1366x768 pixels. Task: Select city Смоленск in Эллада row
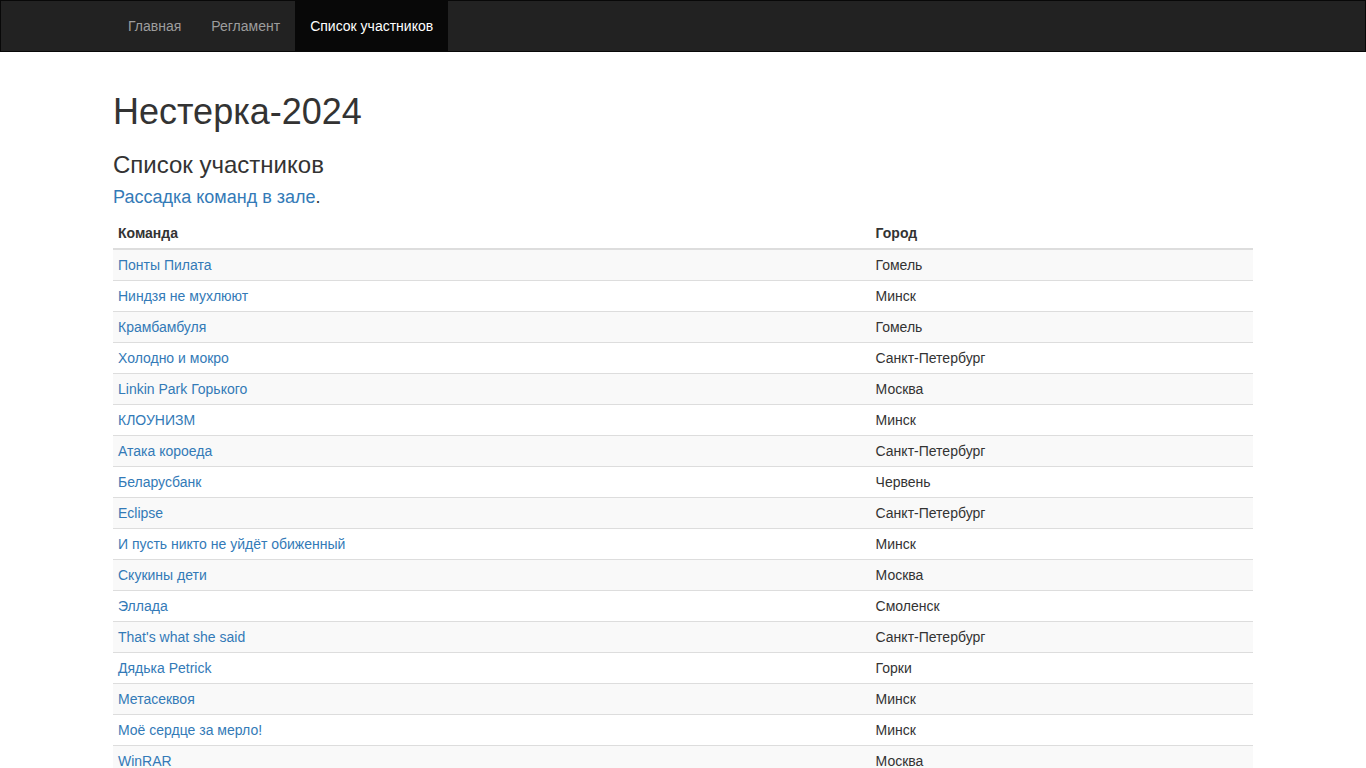click(907, 606)
